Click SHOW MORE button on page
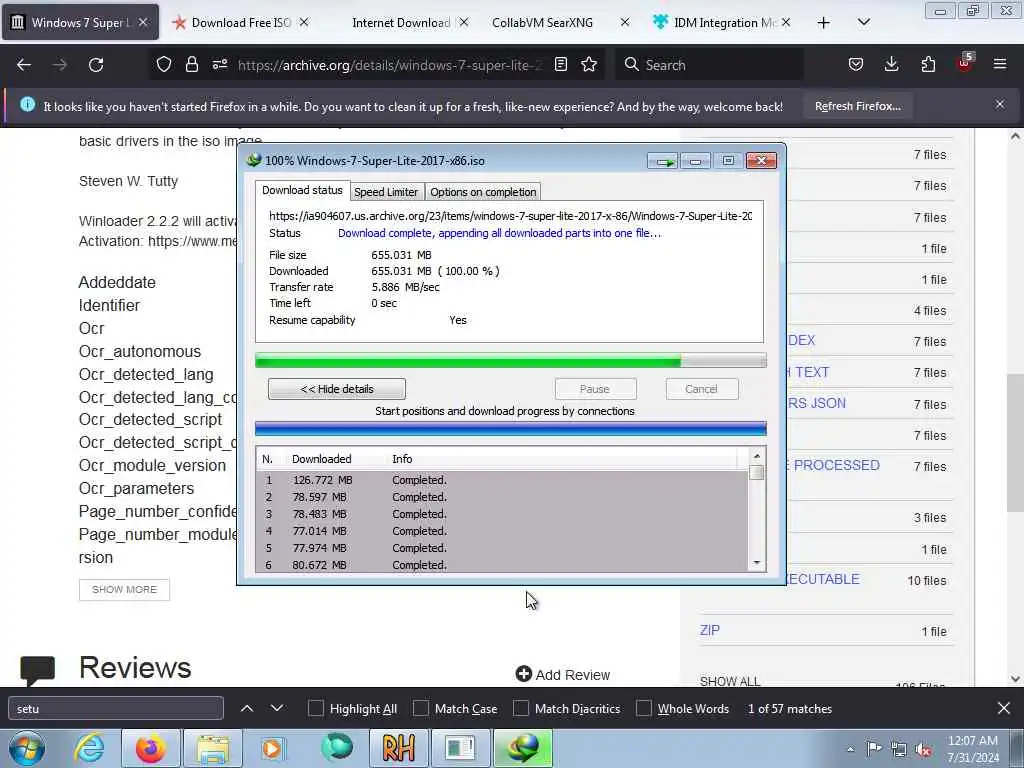The image size is (1024, 768). 124,590
